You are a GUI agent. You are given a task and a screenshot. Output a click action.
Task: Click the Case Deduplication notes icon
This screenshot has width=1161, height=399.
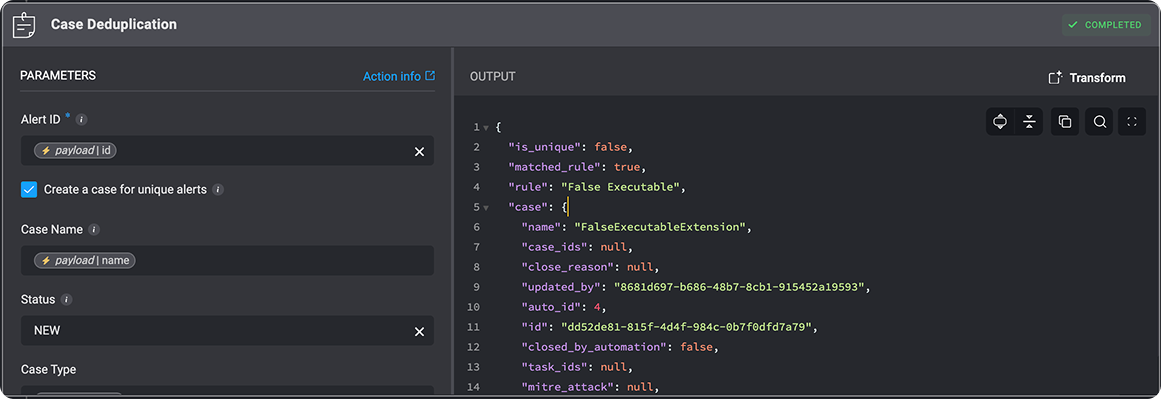24,25
